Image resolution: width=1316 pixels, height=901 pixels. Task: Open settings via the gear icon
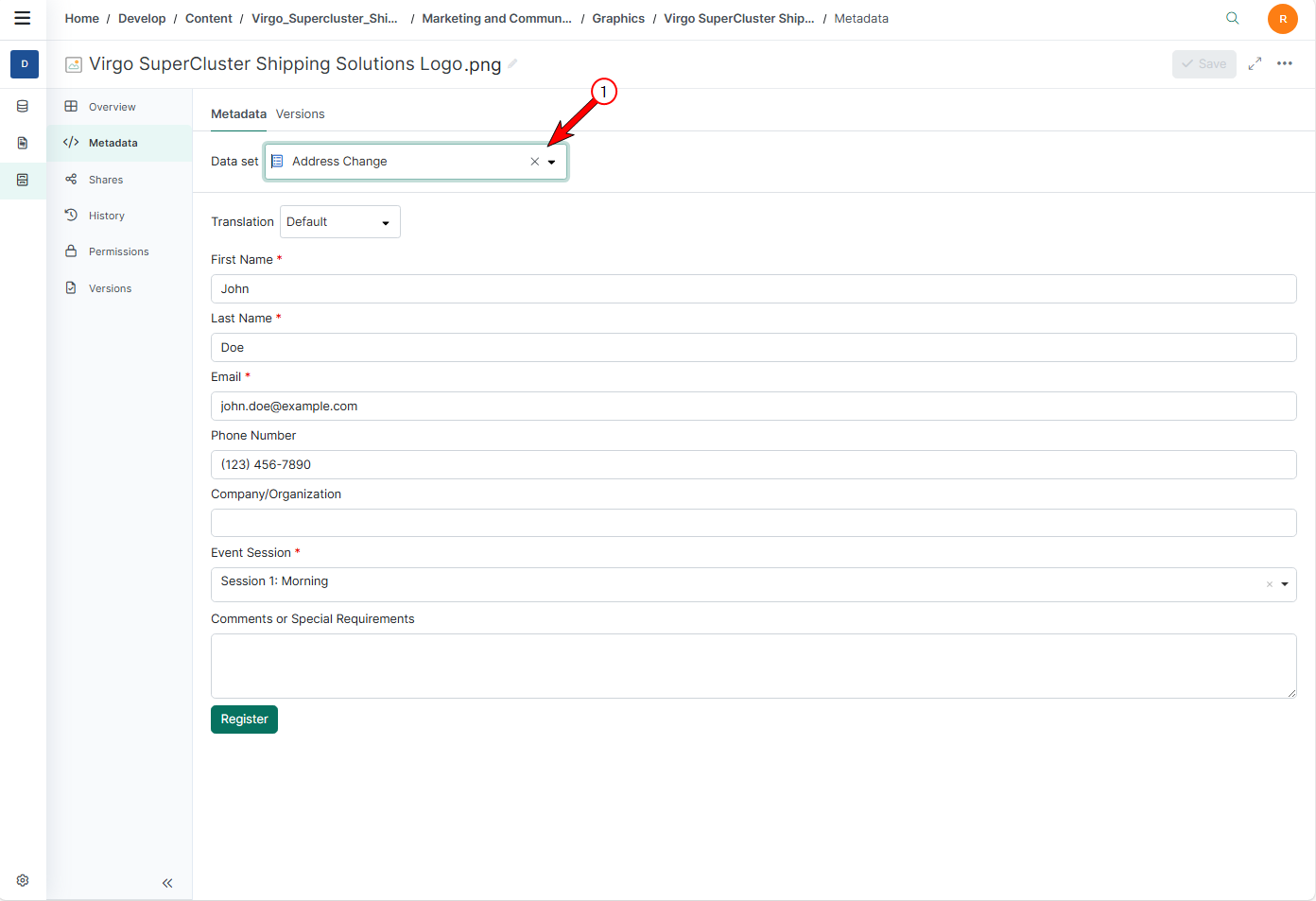click(22, 879)
